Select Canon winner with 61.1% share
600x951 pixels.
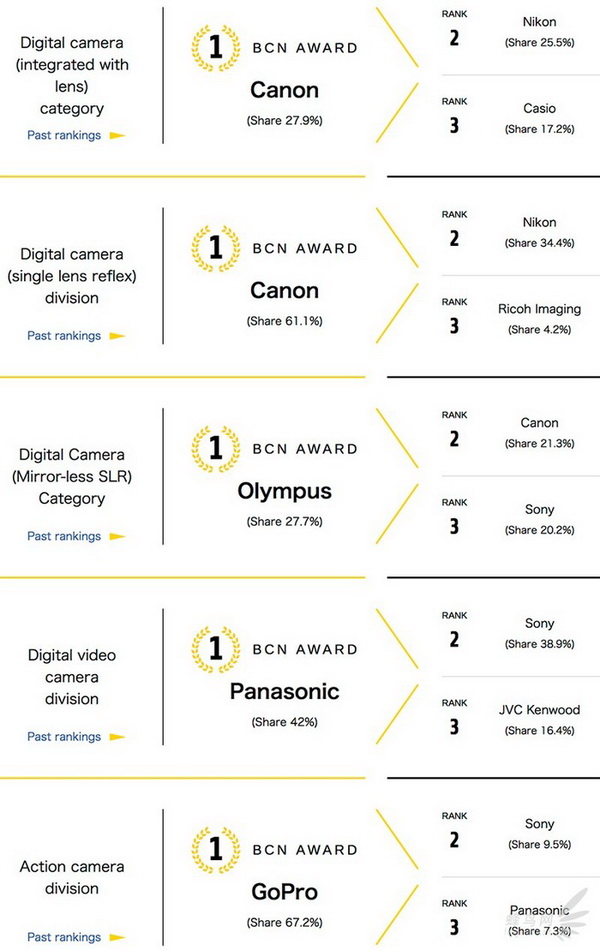click(x=285, y=291)
